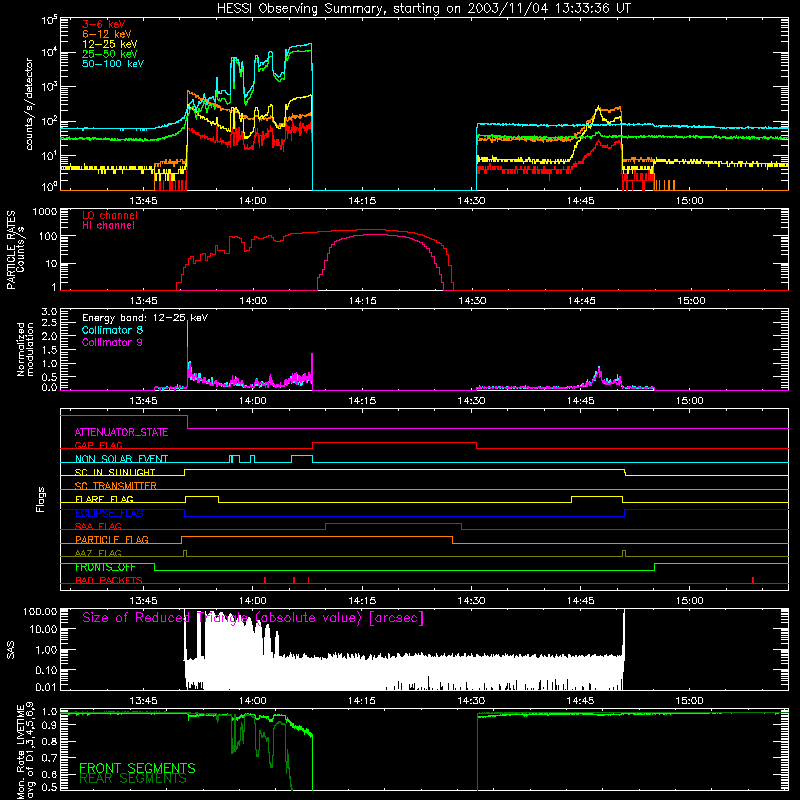Click the 100.00 tick on SAS axis
This screenshot has height=800, width=800.
(x=40, y=611)
